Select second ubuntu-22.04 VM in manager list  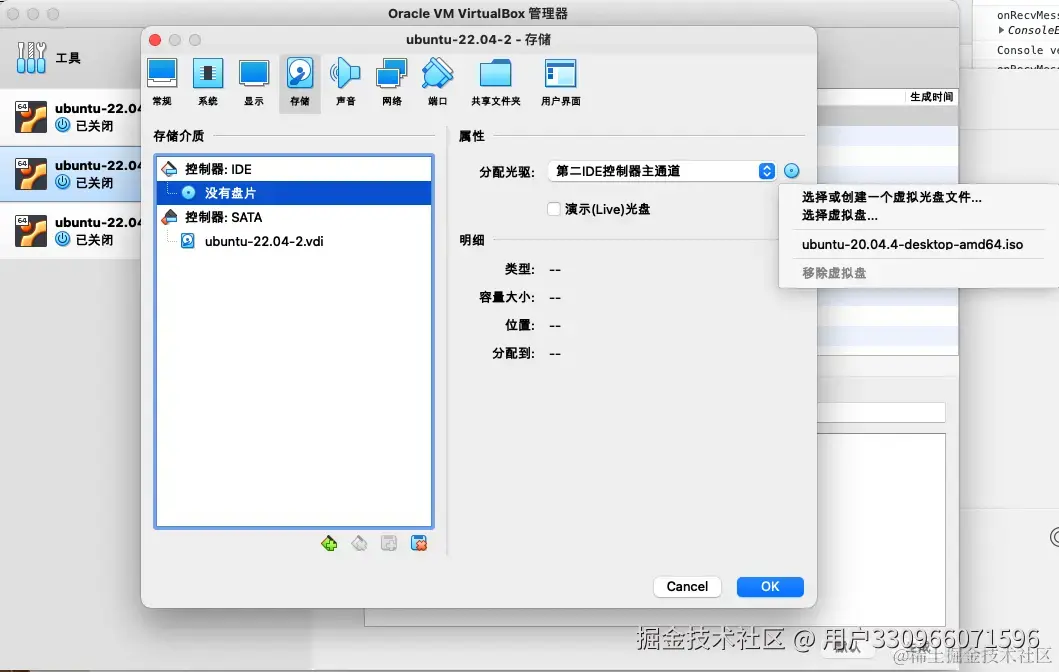coord(71,174)
